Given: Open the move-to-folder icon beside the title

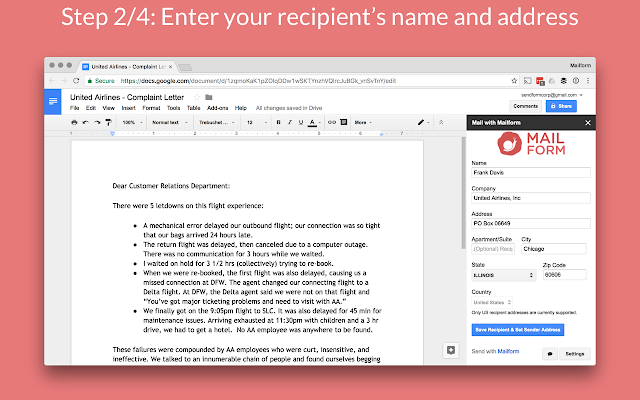Looking at the screenshot, I should [x=209, y=97].
